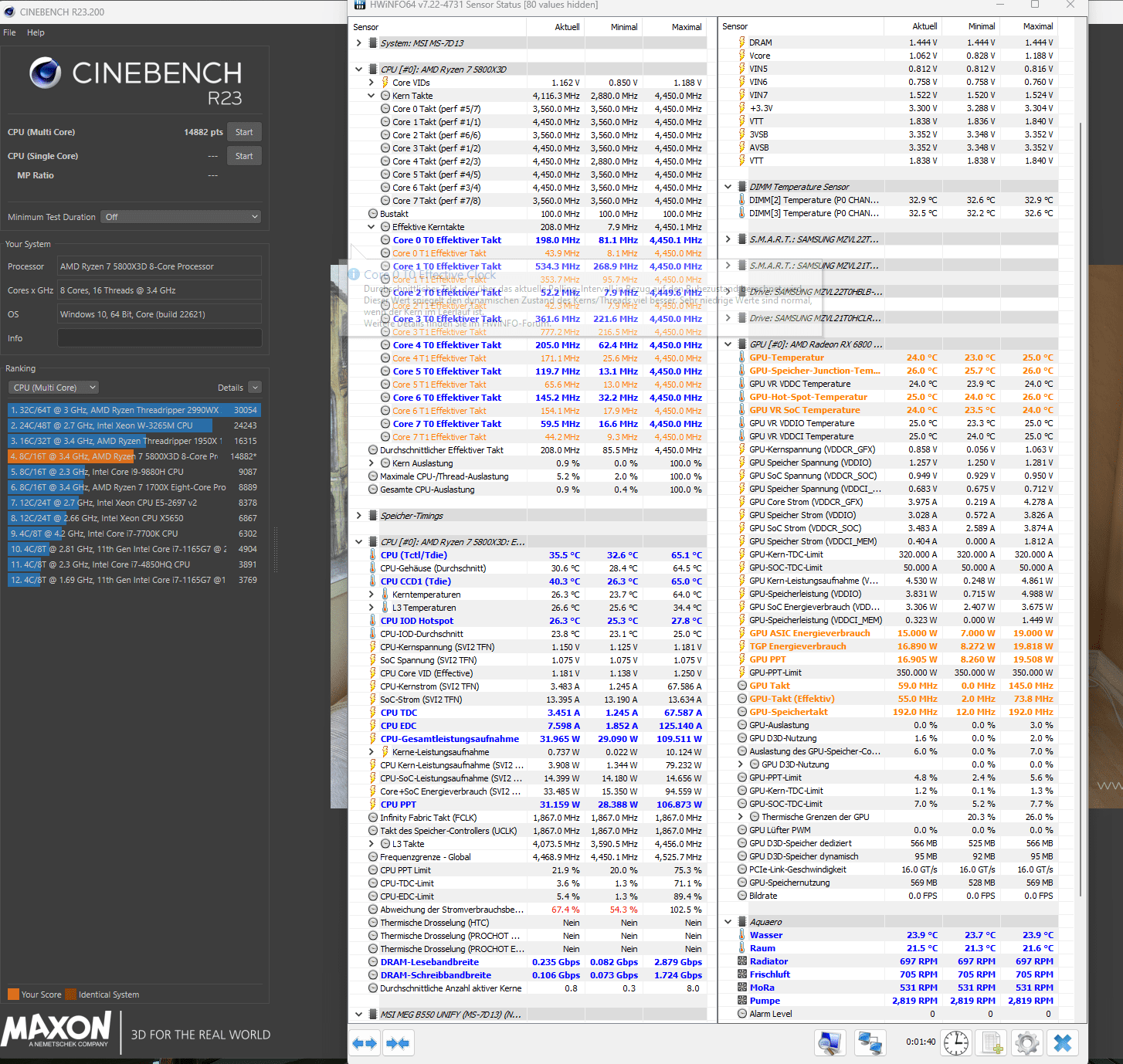
Task: Open the Help menu in Cinebench
Action: pos(36,32)
